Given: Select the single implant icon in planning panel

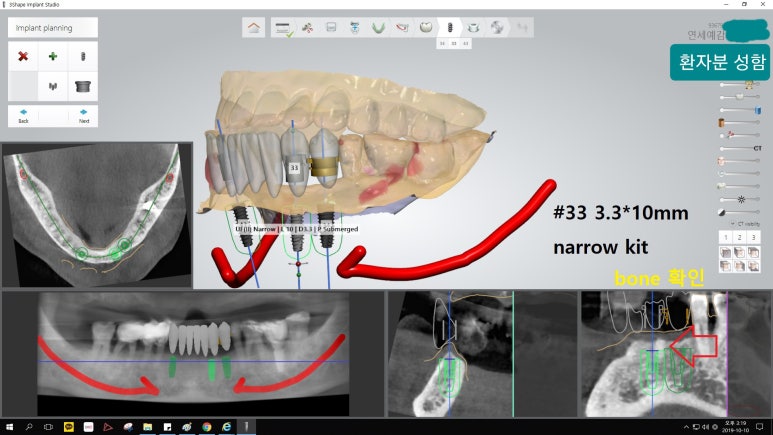Looking at the screenshot, I should 83,57.
